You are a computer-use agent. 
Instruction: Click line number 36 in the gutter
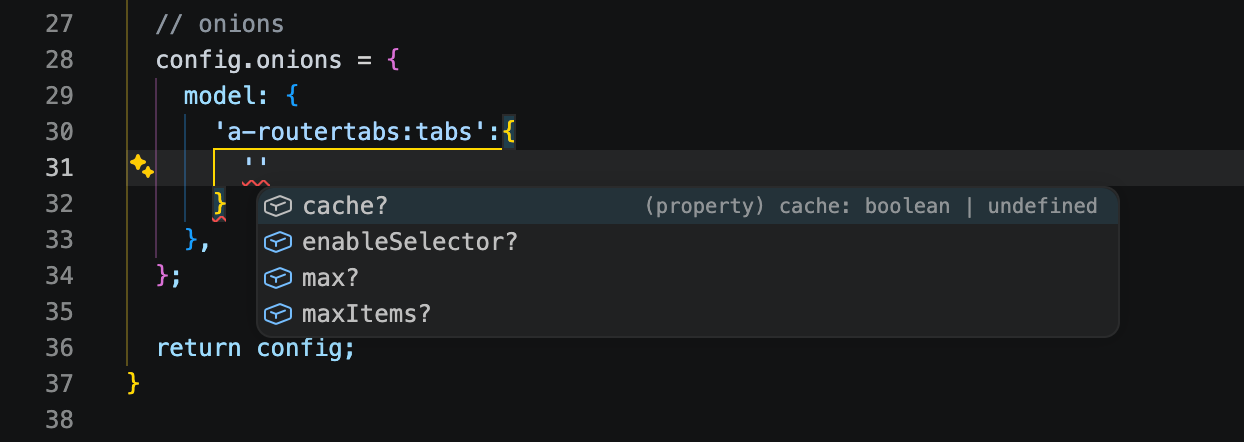(60, 348)
